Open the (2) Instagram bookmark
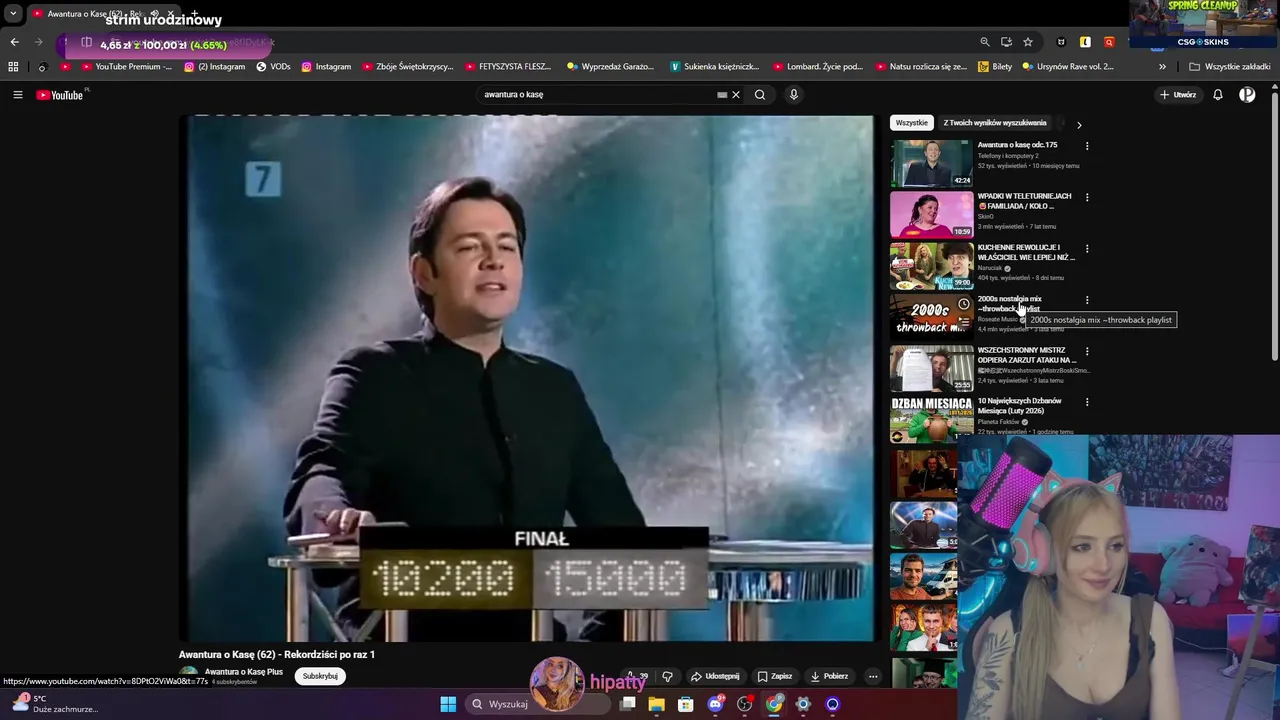This screenshot has height=720, width=1280. pyautogui.click(x=214, y=67)
